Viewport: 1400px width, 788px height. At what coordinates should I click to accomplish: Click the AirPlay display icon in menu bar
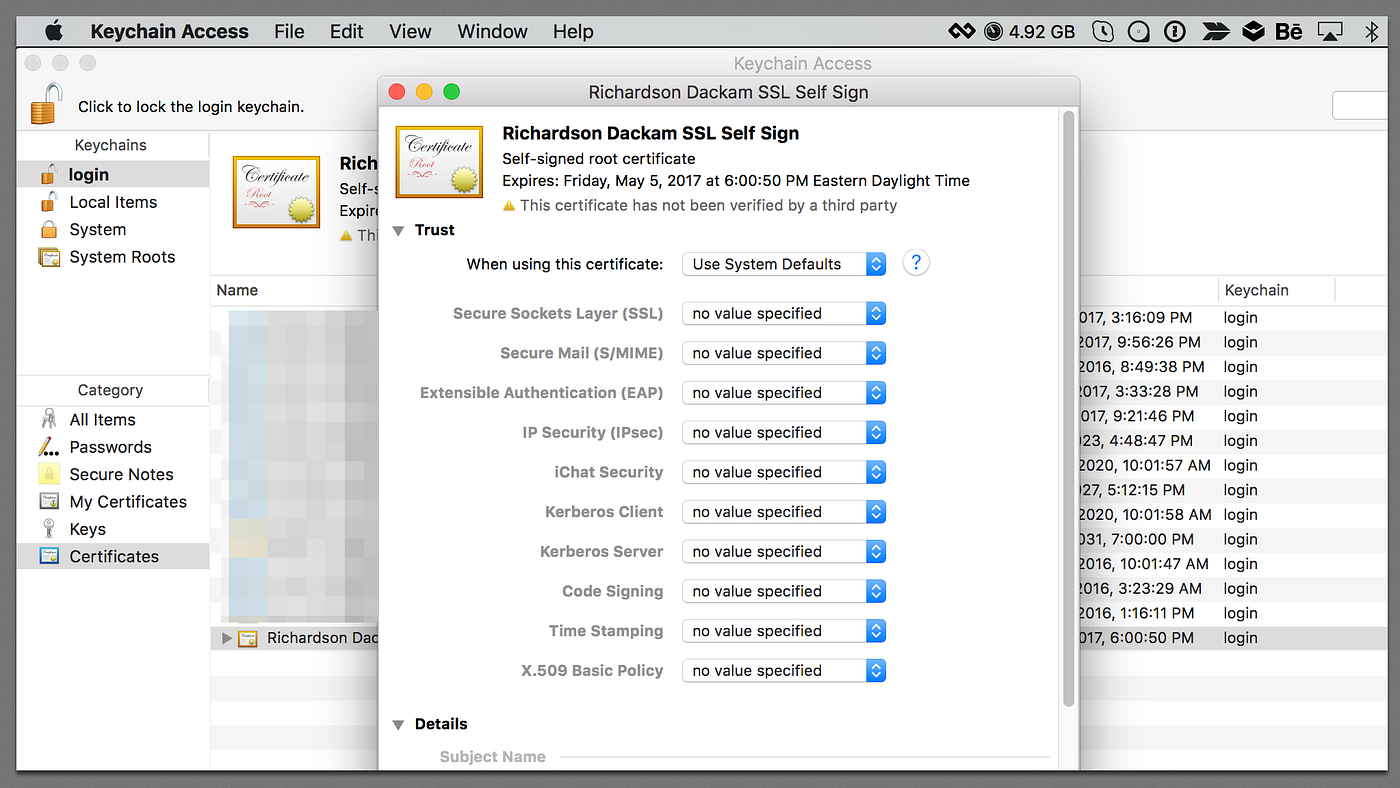[1330, 31]
